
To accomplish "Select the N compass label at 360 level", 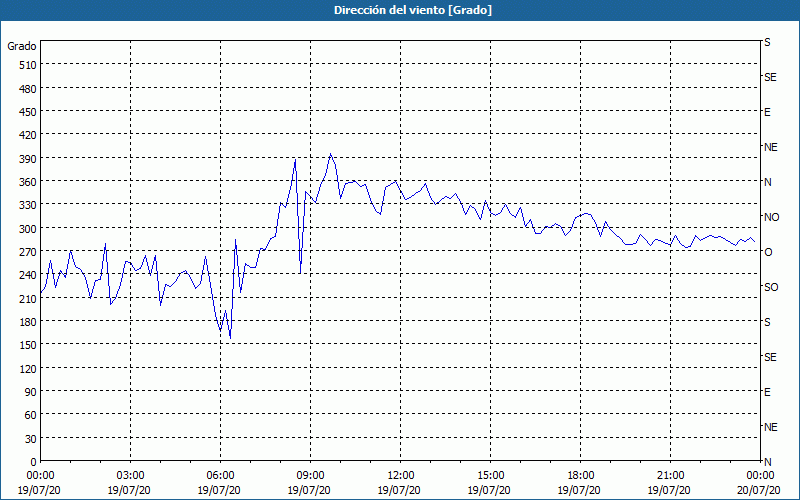I will pyautogui.click(x=768, y=182).
